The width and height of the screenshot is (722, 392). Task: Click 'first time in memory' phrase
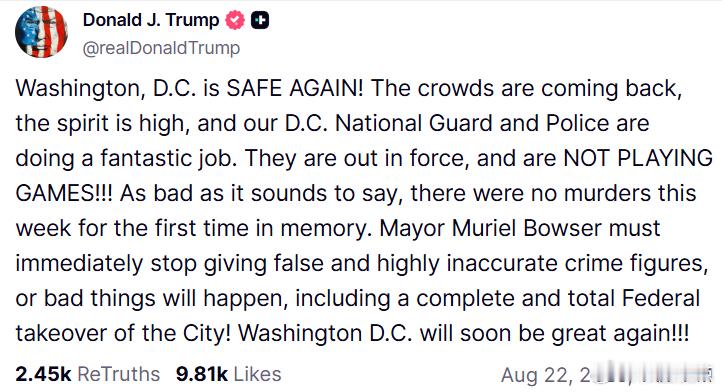pos(262,228)
